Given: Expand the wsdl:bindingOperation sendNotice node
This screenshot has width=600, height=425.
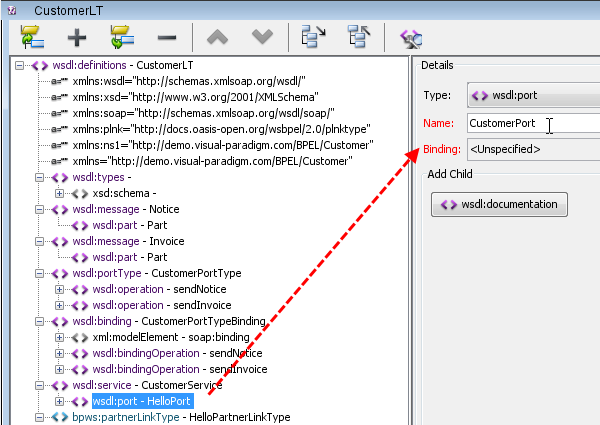Looking at the screenshot, I should (59, 353).
